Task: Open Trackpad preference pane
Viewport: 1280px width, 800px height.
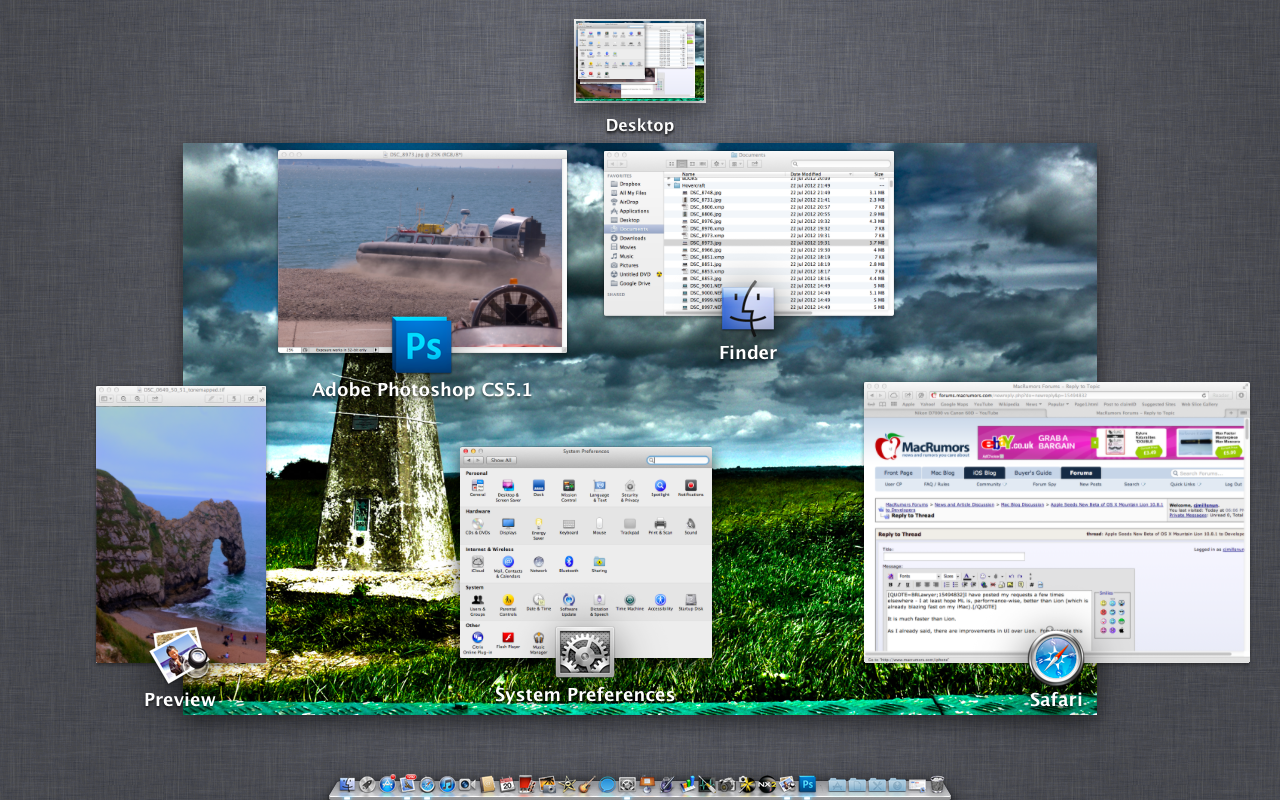Action: [630, 526]
